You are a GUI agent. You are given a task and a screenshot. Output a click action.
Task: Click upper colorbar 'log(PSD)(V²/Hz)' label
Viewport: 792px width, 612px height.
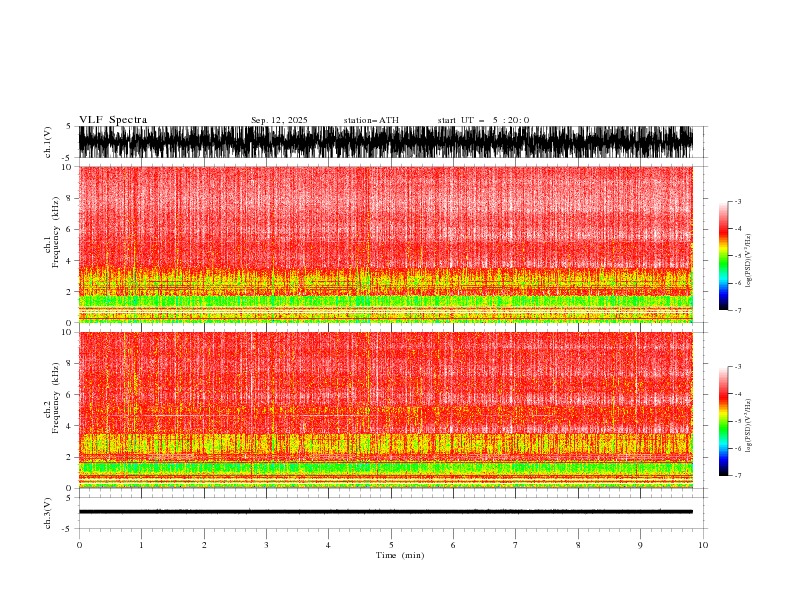(749, 261)
